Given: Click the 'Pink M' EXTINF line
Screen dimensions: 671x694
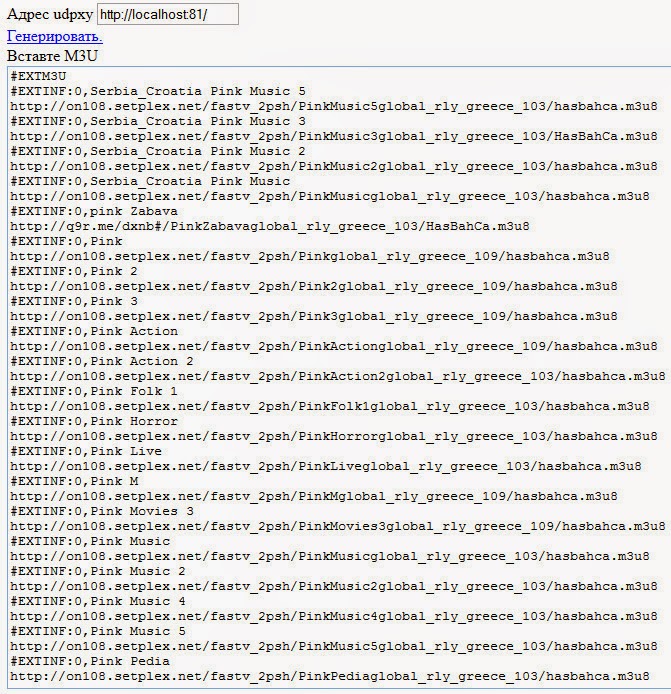Looking at the screenshot, I should (74, 481).
